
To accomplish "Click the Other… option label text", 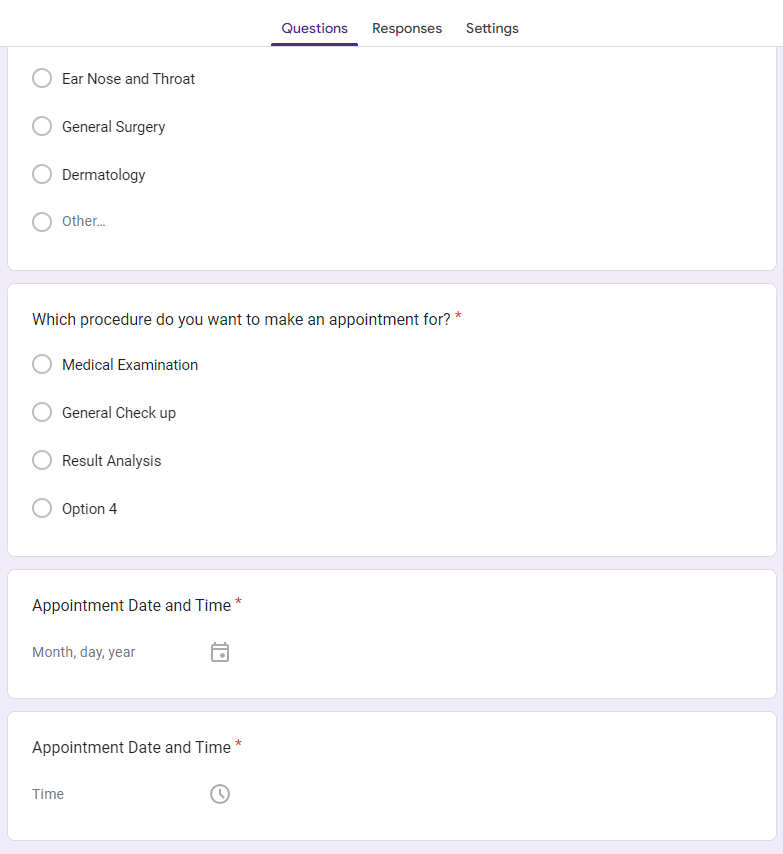I will point(84,221).
